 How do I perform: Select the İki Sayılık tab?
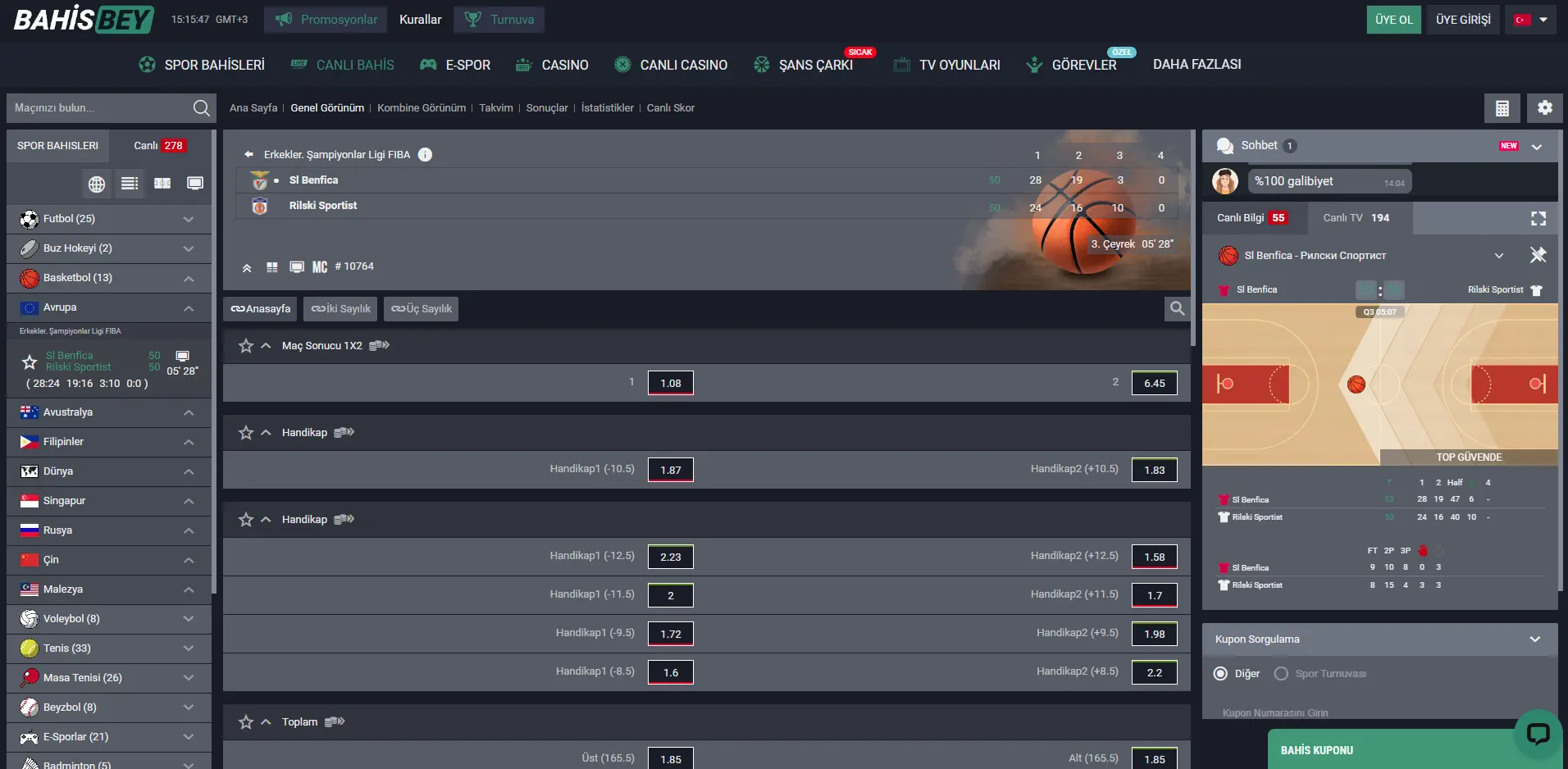coord(340,309)
